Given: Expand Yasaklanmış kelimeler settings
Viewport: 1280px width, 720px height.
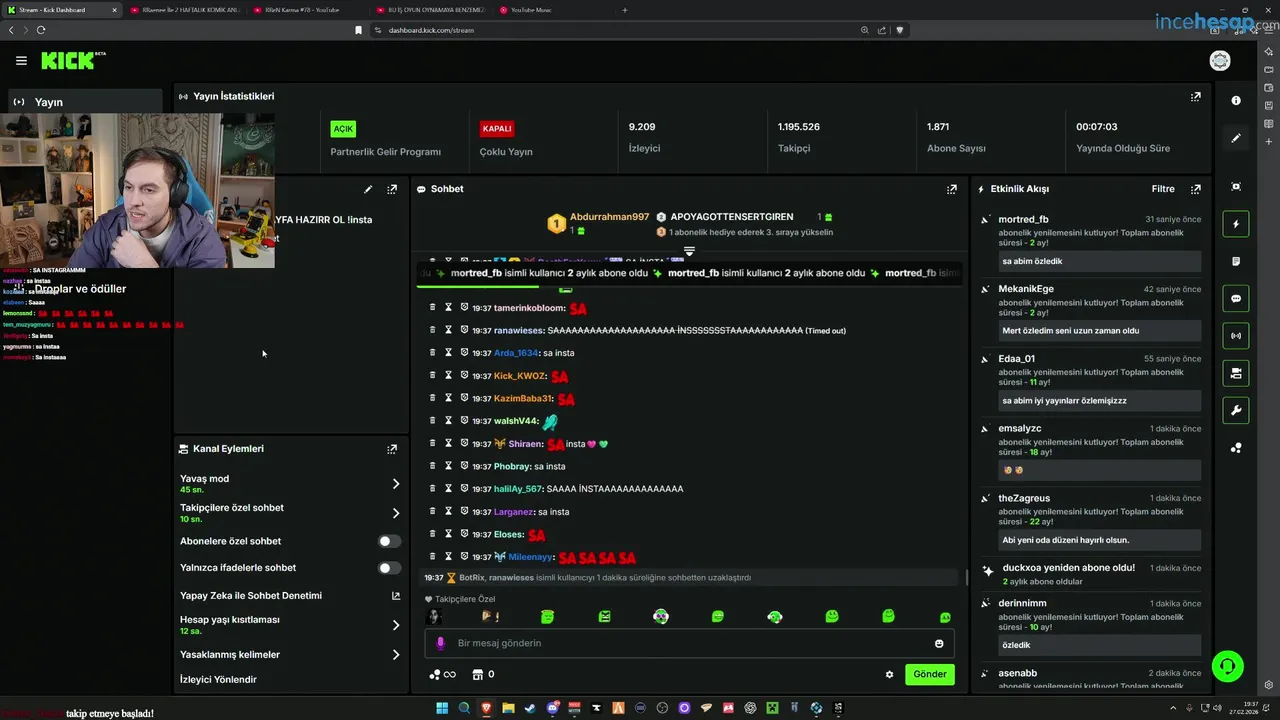Looking at the screenshot, I should [x=395, y=655].
